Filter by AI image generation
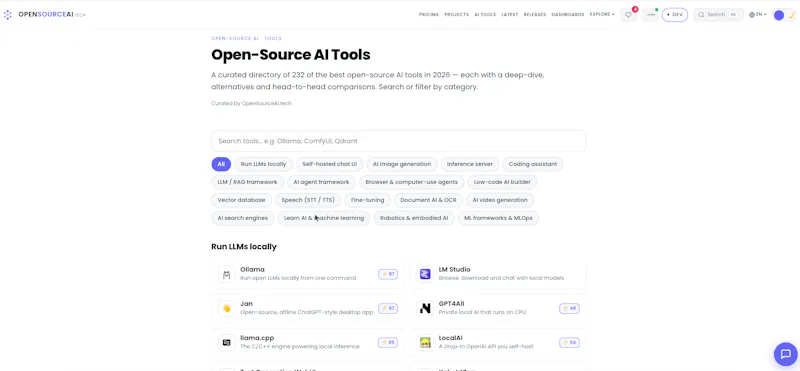Screen dimensions: 800x371 (402, 164)
